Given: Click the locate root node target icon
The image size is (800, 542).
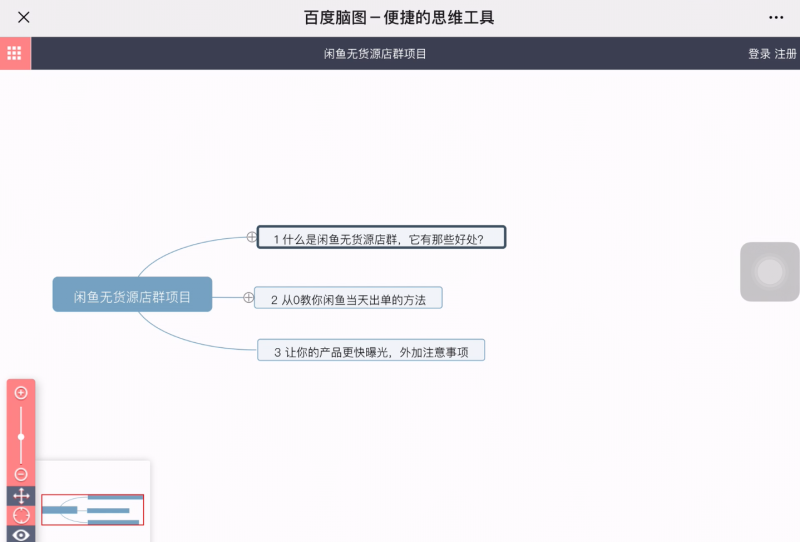Looking at the screenshot, I should point(21,516).
